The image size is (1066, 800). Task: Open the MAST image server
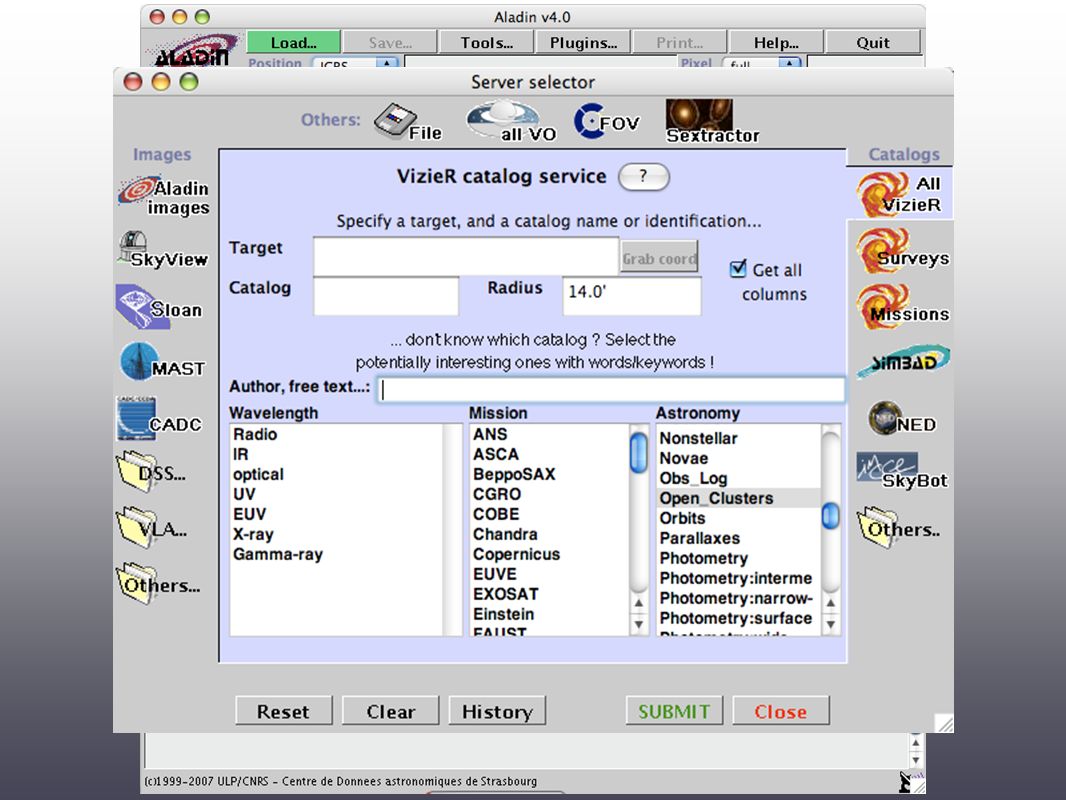click(x=162, y=362)
